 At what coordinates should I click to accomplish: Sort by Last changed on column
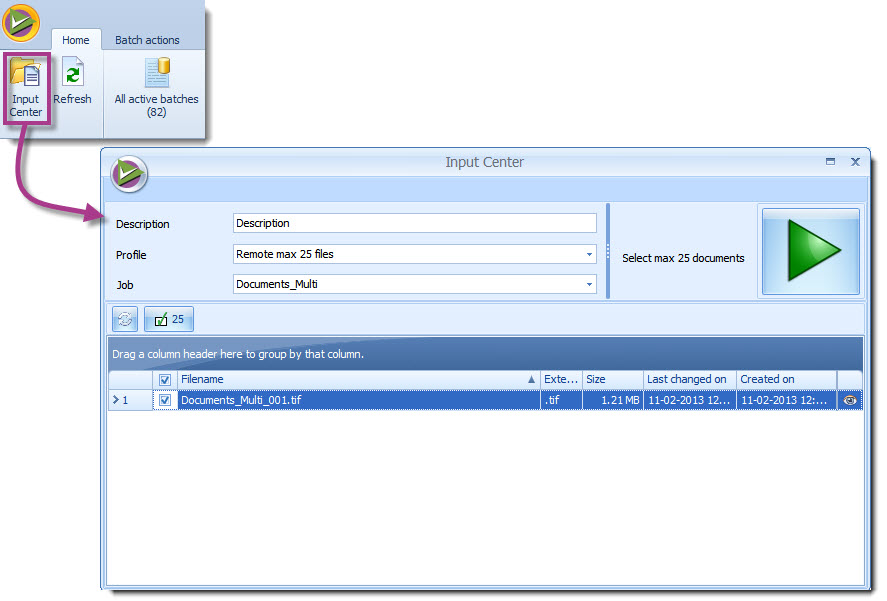click(690, 379)
